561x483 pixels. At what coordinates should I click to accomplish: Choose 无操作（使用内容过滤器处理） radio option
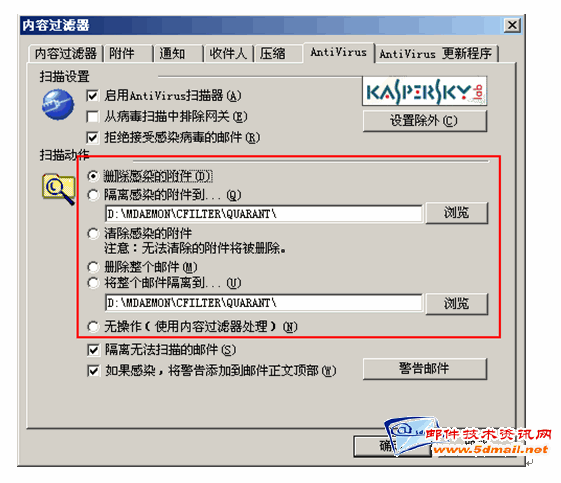[x=93, y=326]
